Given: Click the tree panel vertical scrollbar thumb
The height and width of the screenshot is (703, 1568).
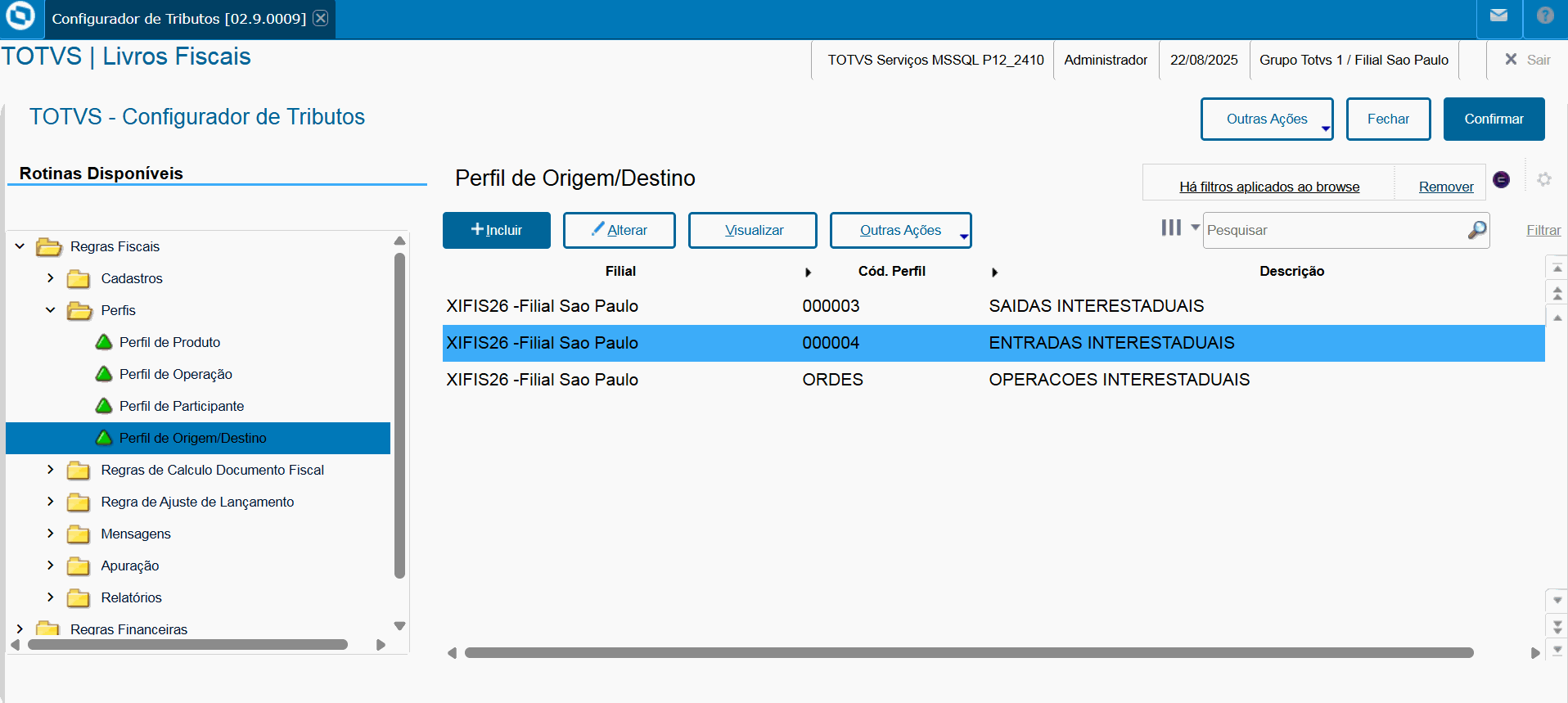Looking at the screenshot, I should point(399,416).
